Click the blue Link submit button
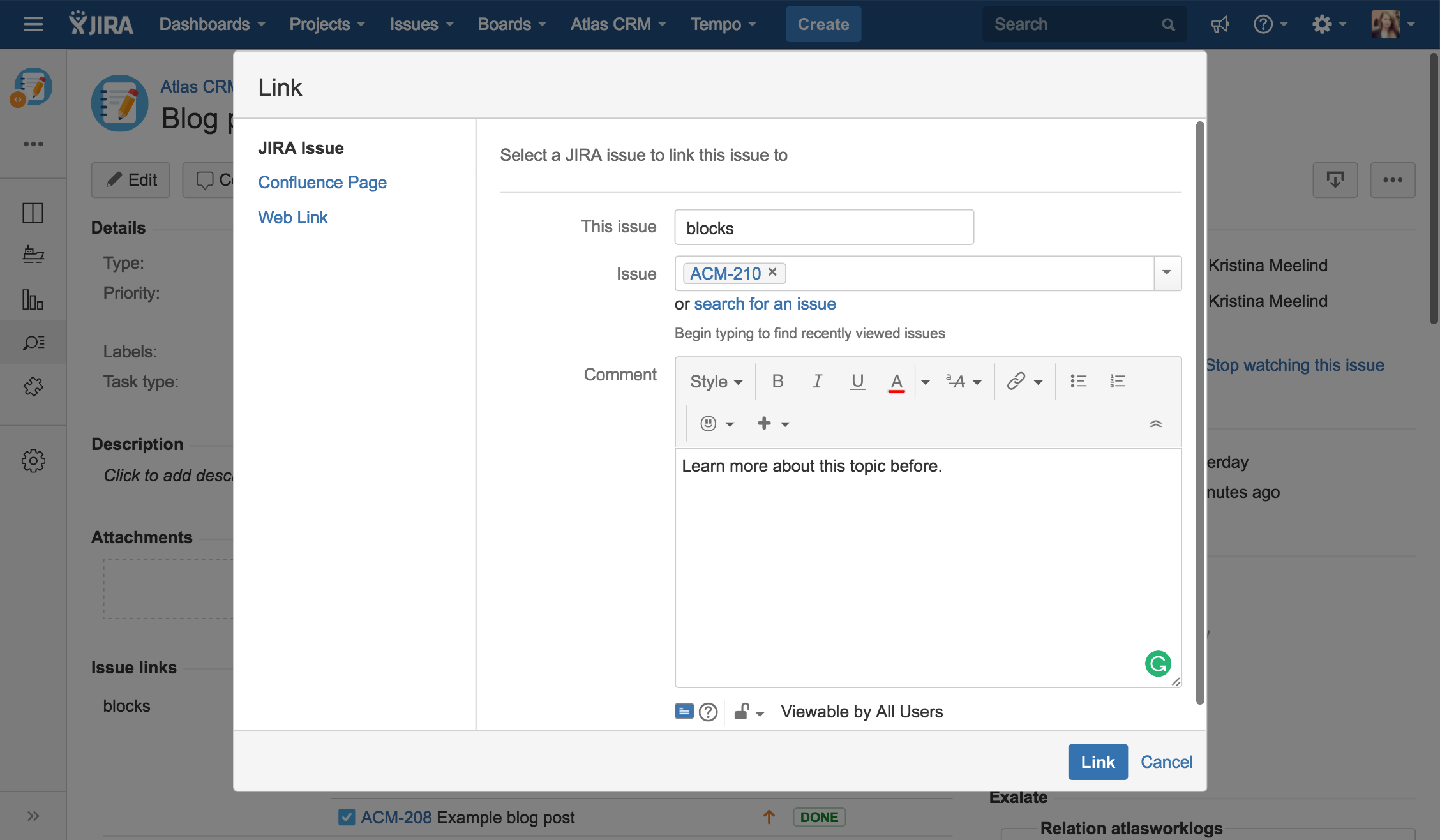Viewport: 1440px width, 840px height. coord(1098,761)
